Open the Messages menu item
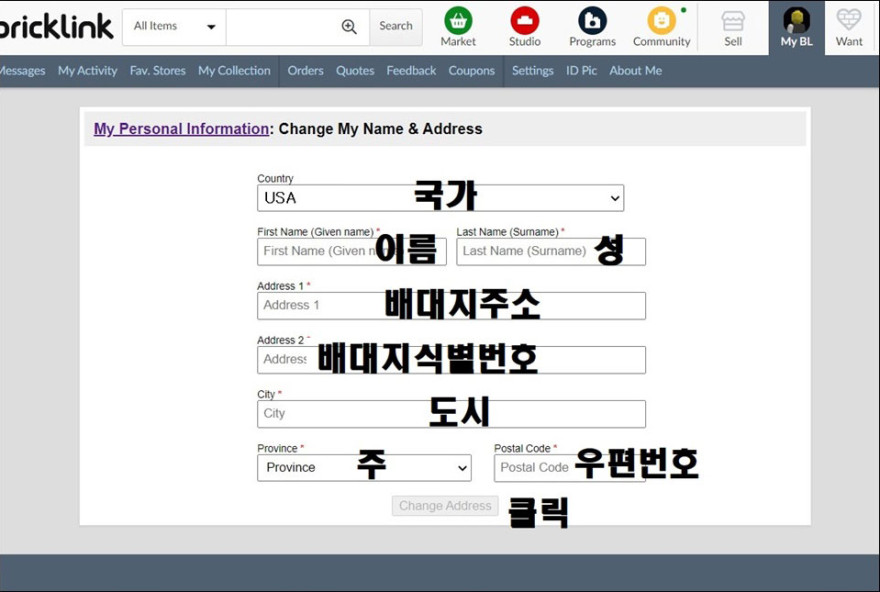Image resolution: width=880 pixels, height=592 pixels. point(22,71)
